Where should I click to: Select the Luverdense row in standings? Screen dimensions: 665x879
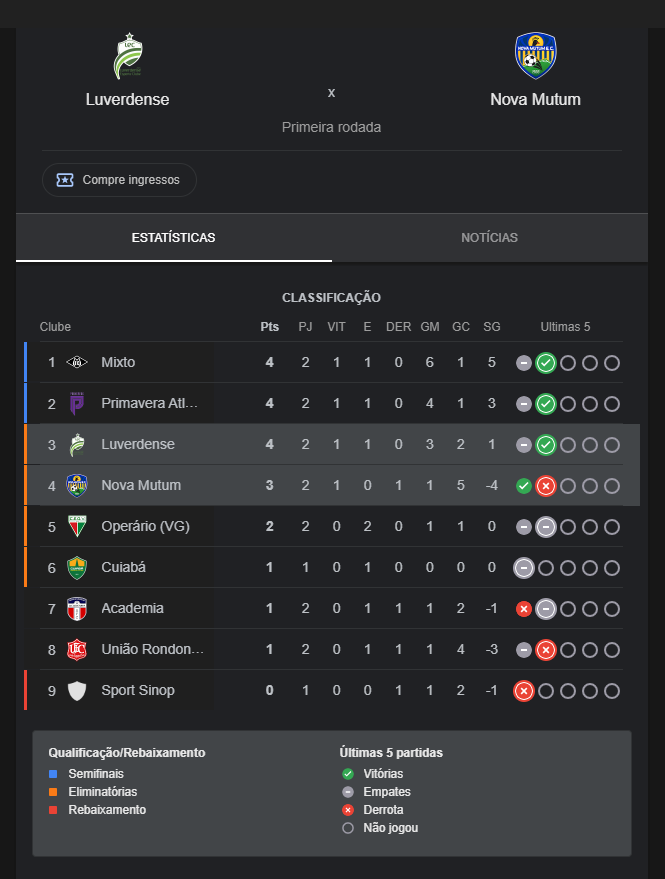pyautogui.click(x=332, y=445)
